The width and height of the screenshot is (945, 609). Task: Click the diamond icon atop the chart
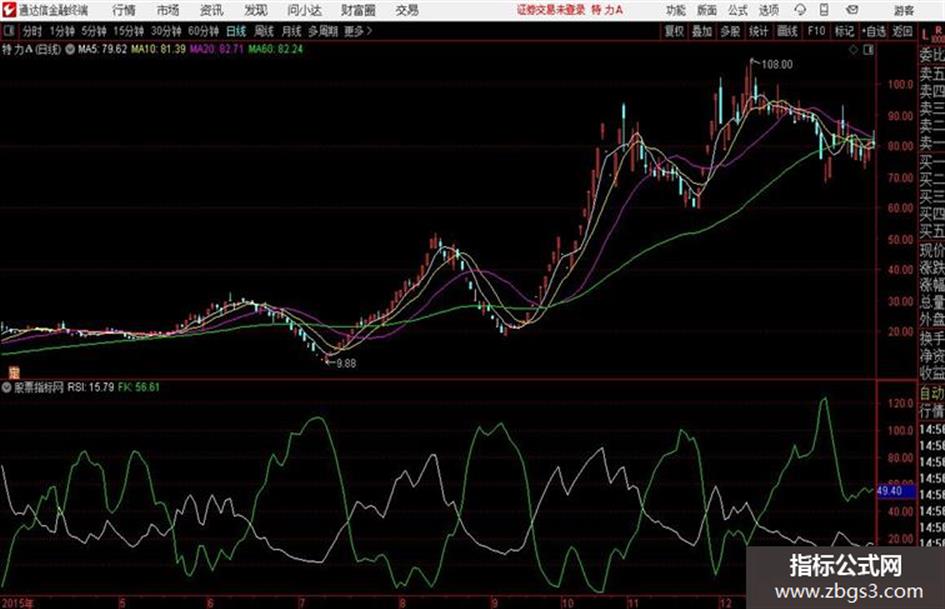(853, 50)
